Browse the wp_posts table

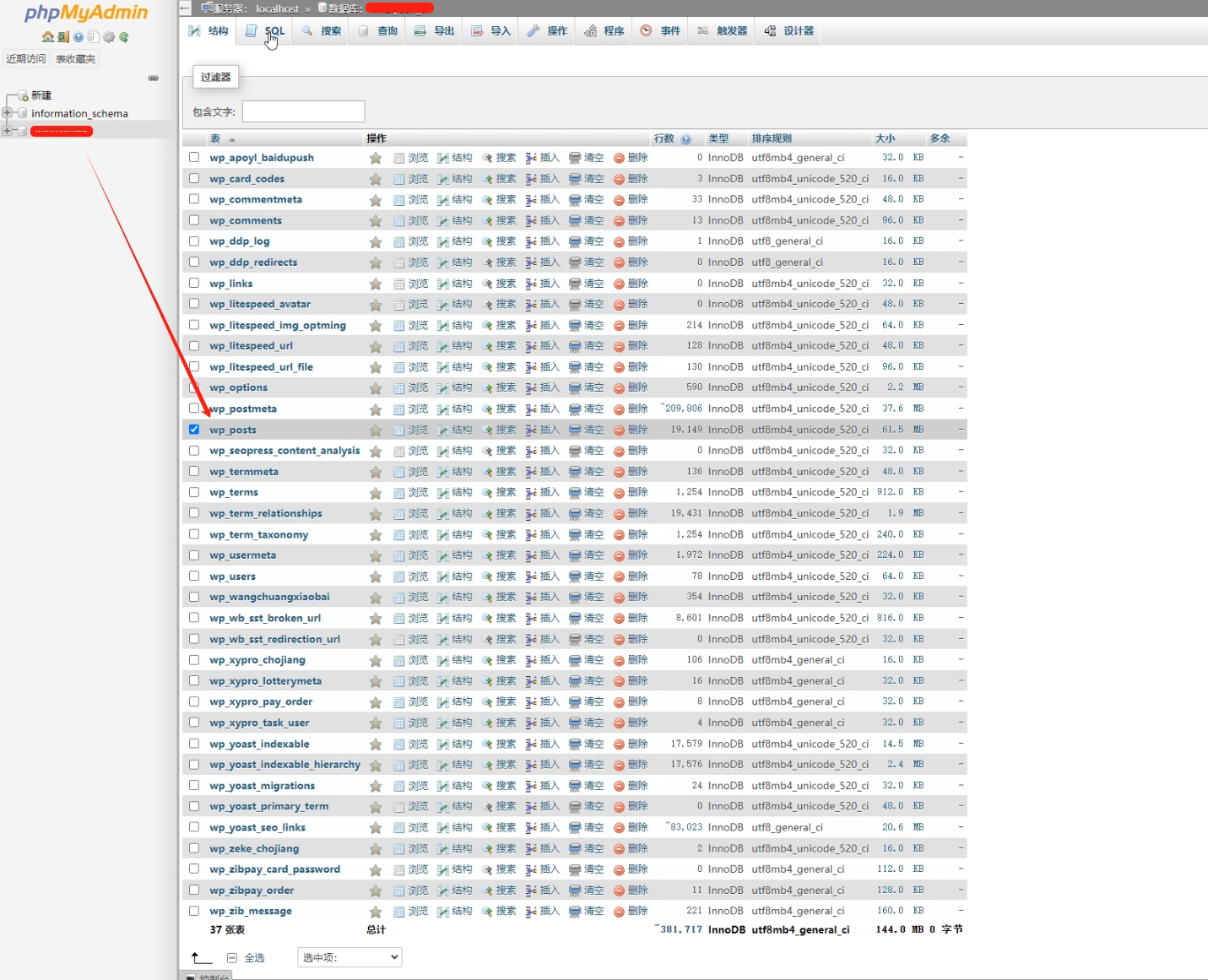click(x=411, y=430)
